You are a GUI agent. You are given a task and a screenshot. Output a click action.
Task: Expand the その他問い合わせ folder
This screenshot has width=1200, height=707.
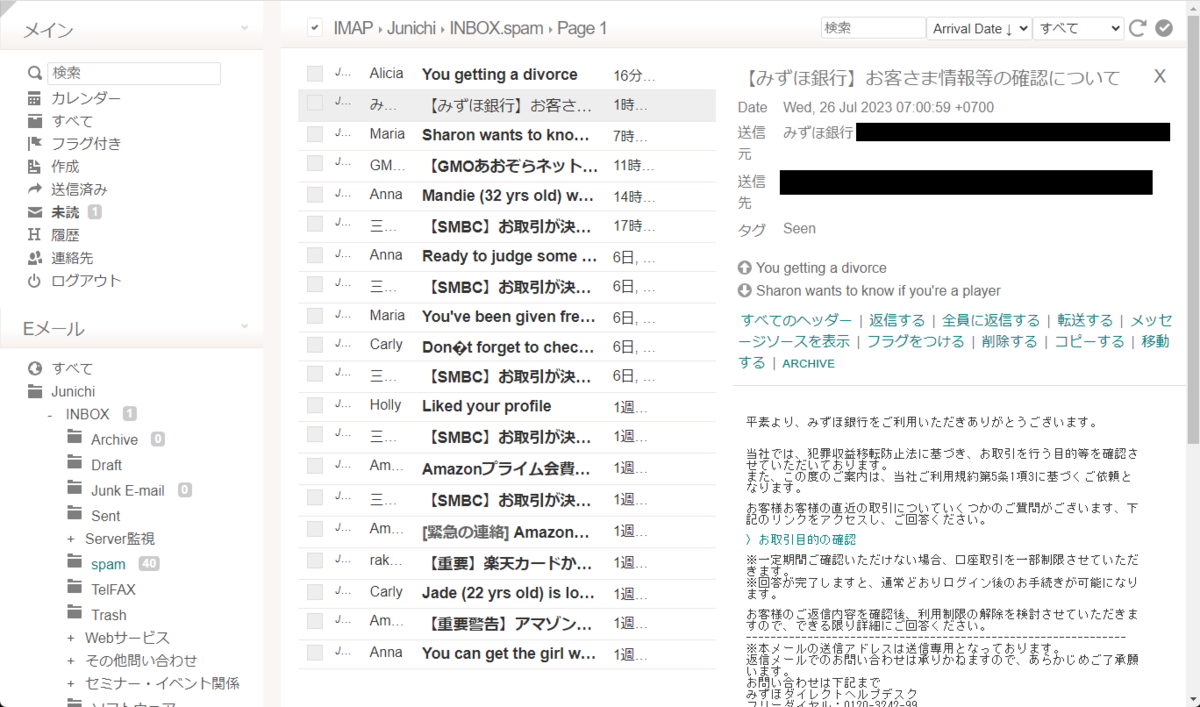point(71,661)
